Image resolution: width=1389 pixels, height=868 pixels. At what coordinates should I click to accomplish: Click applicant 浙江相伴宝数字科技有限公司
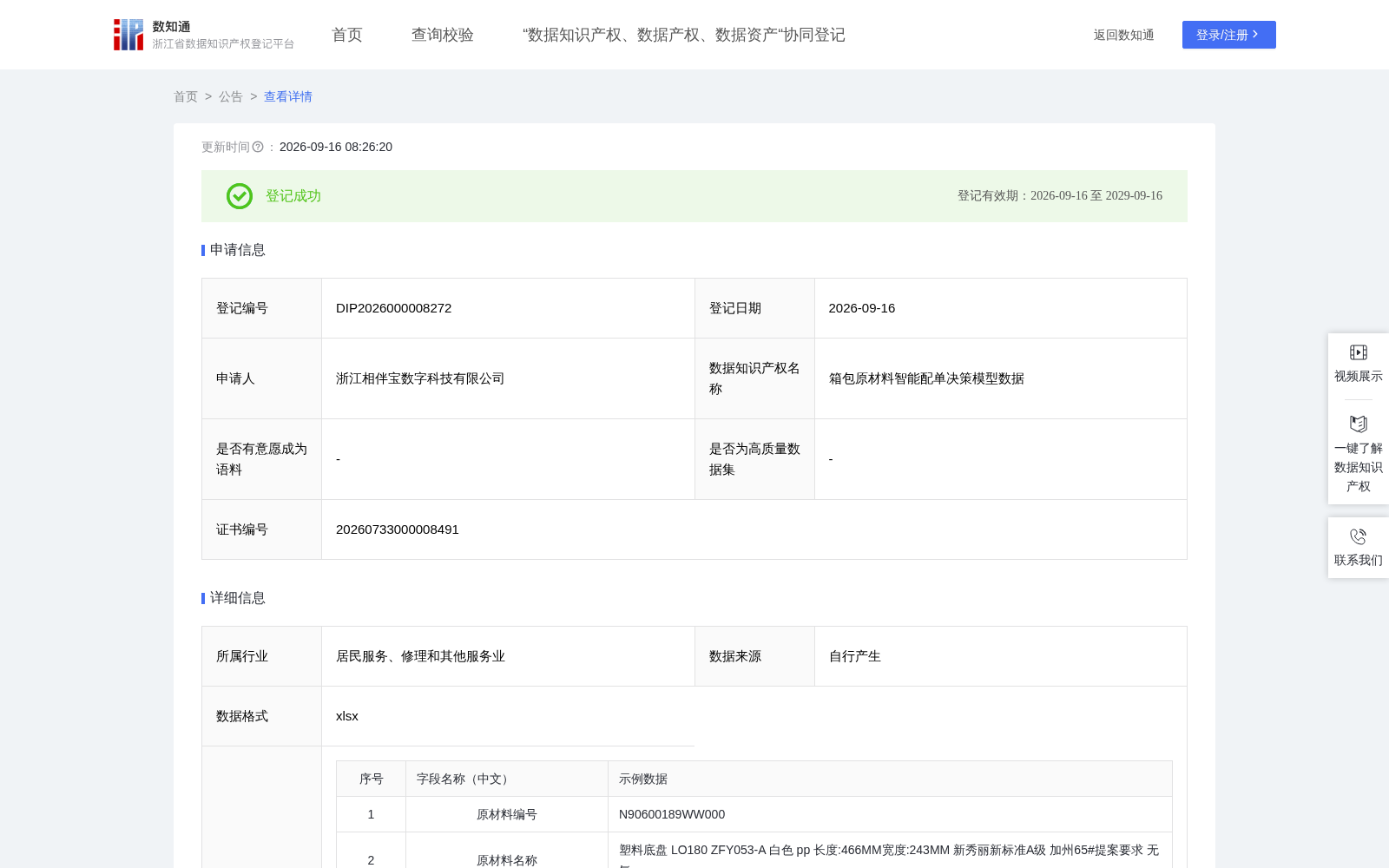click(x=420, y=378)
